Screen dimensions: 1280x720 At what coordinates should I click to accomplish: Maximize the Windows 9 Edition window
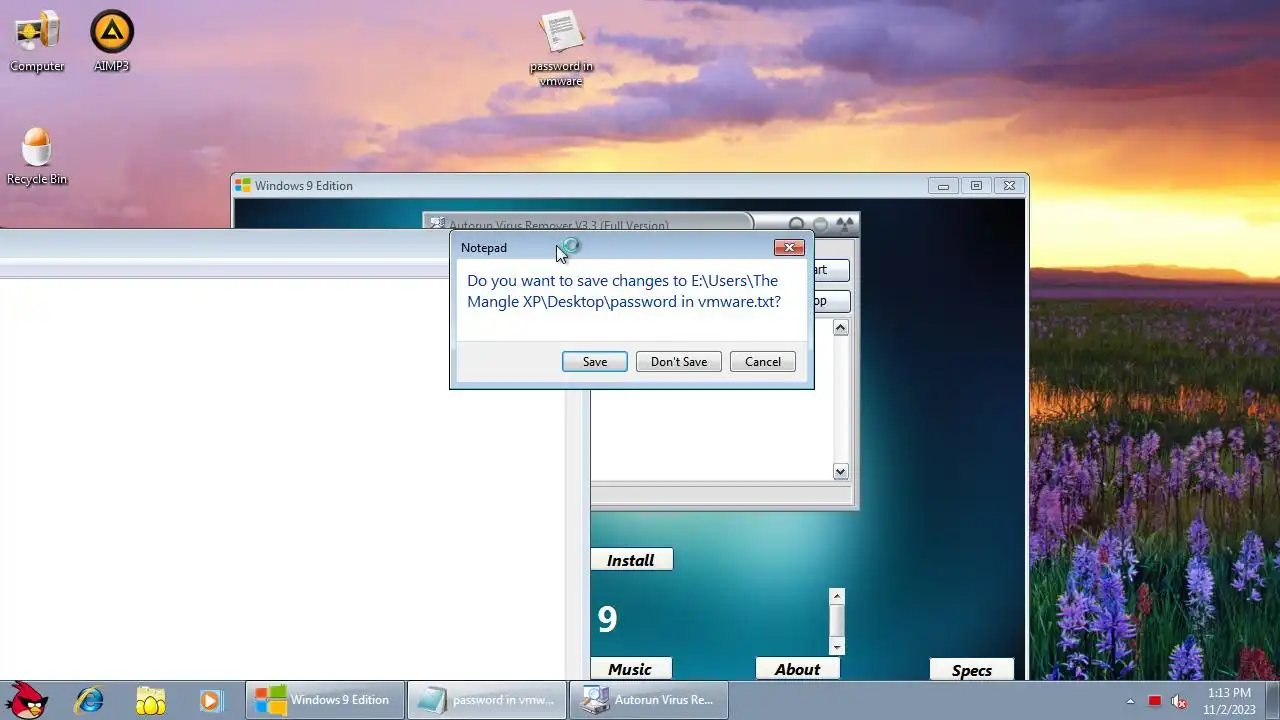tap(976, 186)
